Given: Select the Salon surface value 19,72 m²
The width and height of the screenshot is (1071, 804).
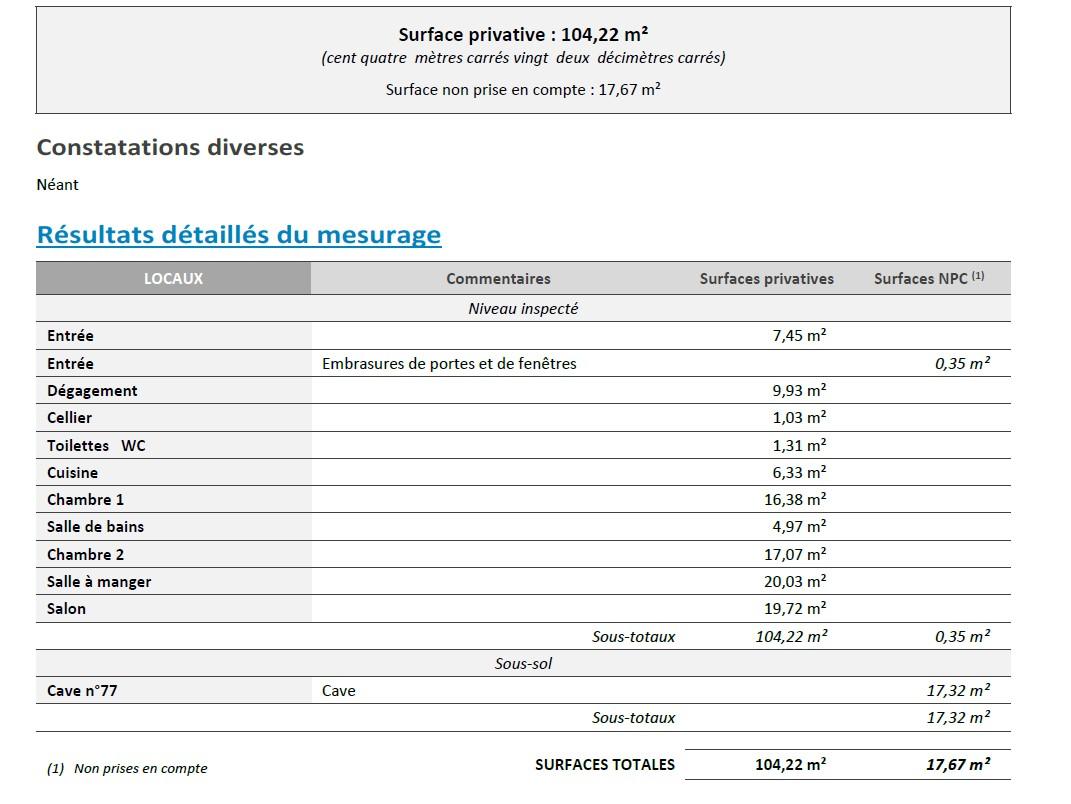Looking at the screenshot, I should 795,609.
